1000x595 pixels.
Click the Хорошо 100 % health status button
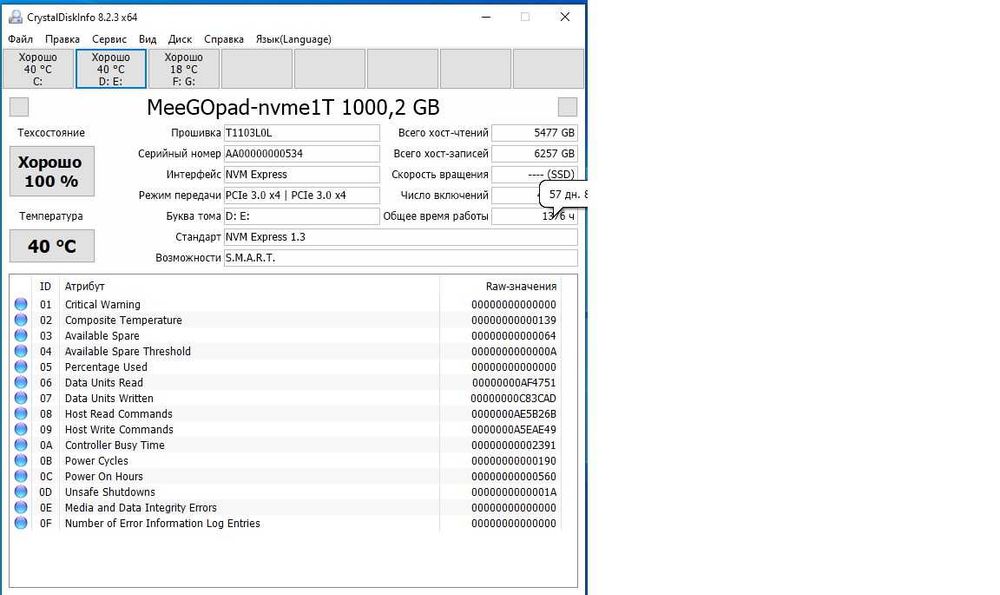(x=52, y=172)
